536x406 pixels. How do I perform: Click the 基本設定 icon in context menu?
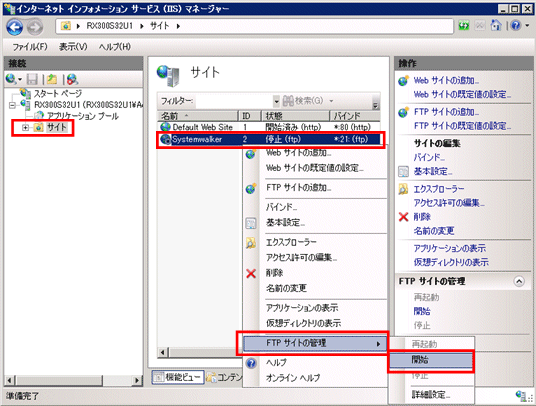coord(251,223)
